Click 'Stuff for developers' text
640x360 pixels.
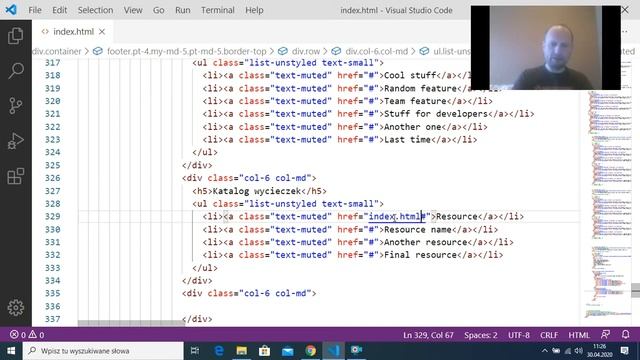(436, 114)
